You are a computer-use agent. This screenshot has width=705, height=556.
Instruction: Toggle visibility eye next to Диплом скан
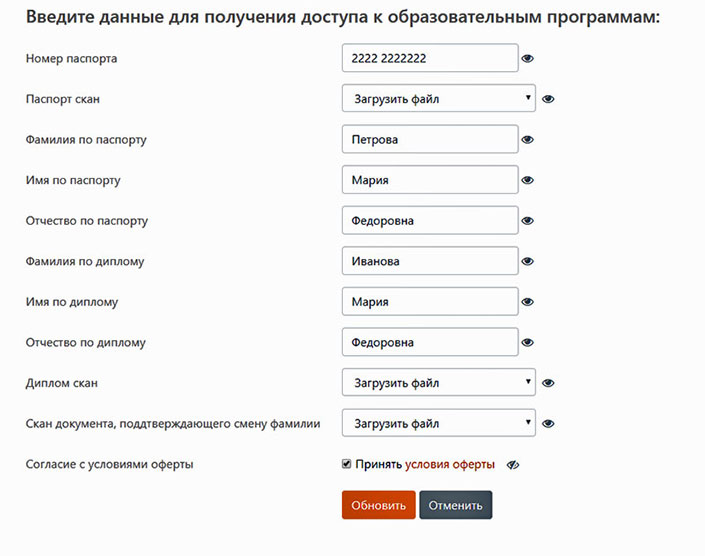(548, 383)
